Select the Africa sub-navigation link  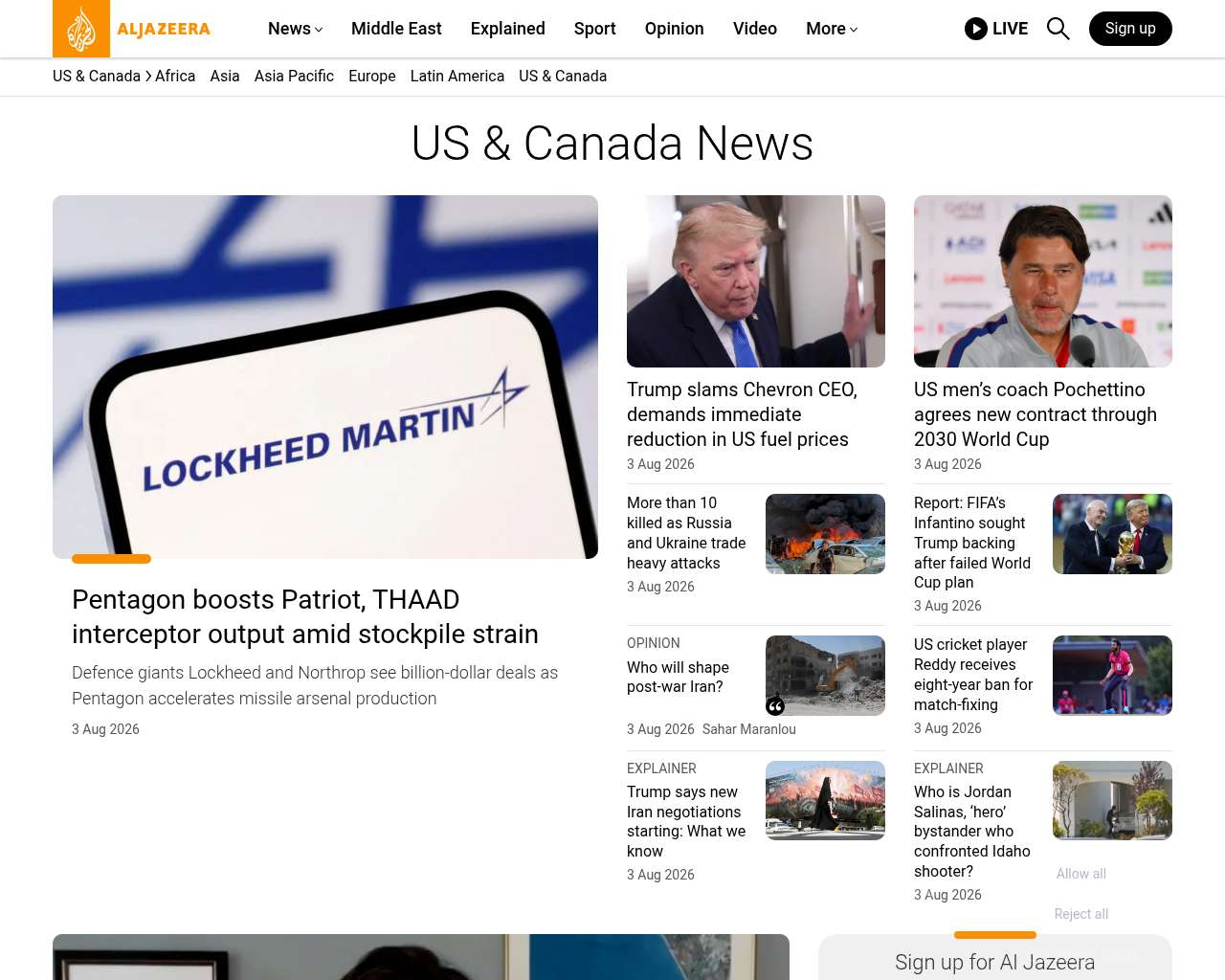coord(175,77)
